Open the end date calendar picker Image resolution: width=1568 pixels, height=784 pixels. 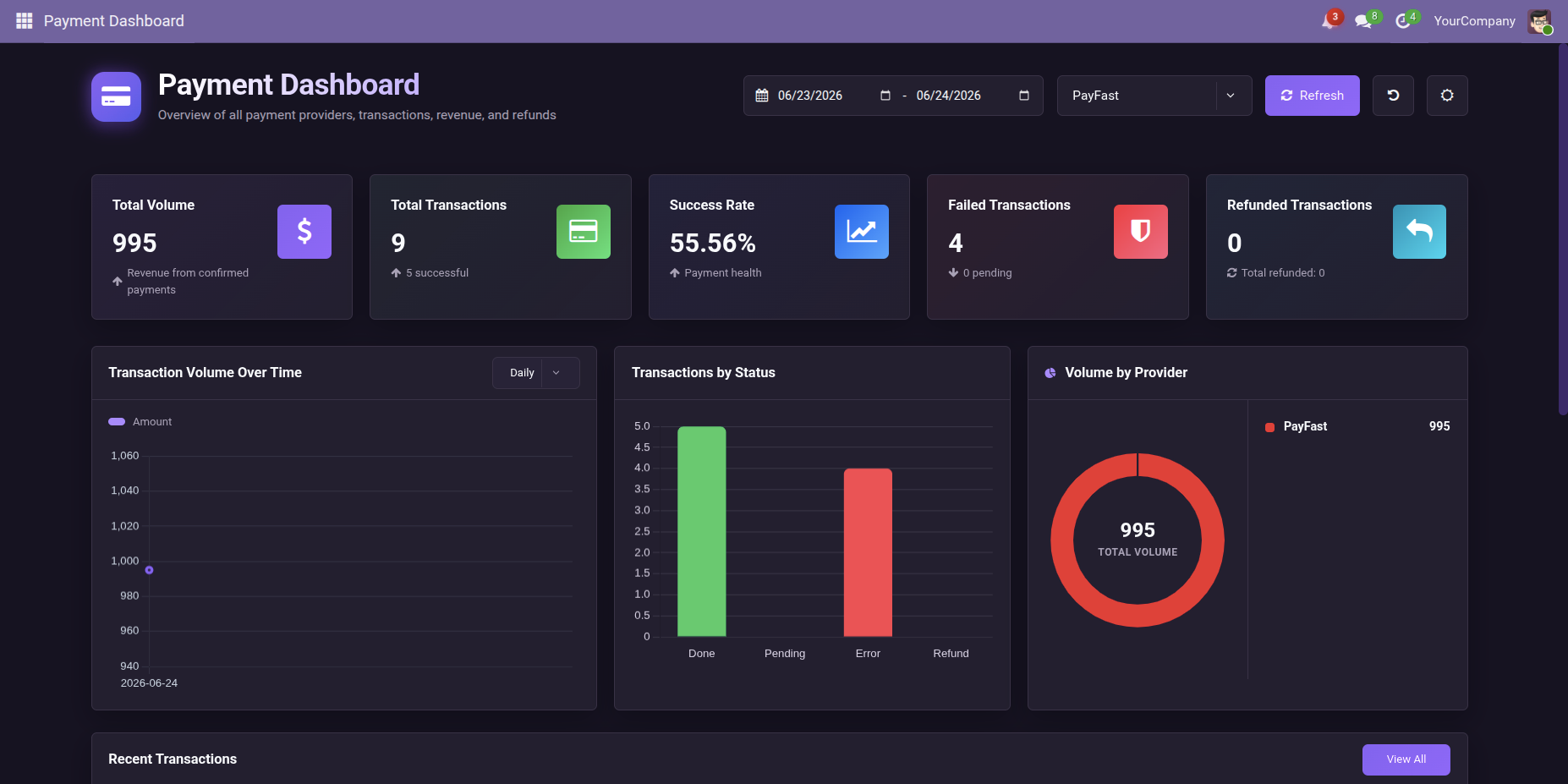tap(1024, 96)
